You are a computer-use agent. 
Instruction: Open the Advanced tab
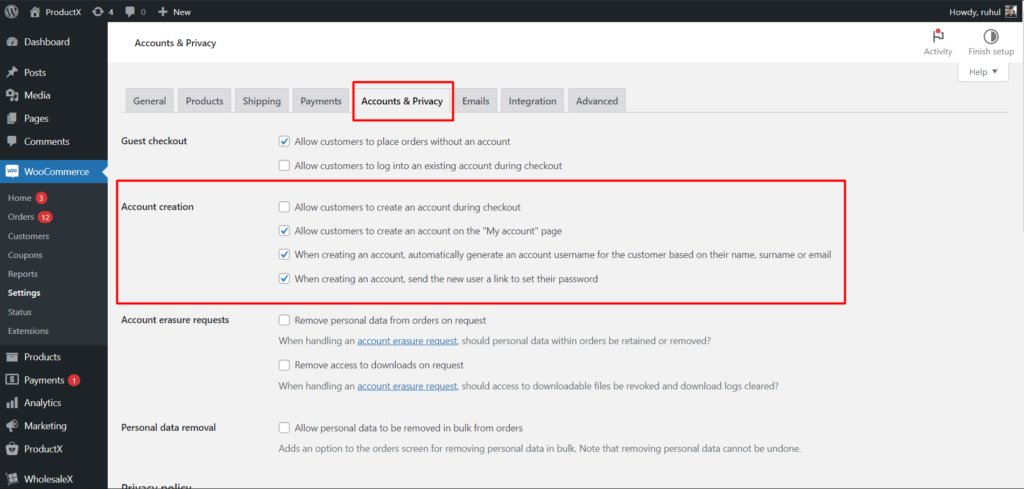tap(597, 101)
